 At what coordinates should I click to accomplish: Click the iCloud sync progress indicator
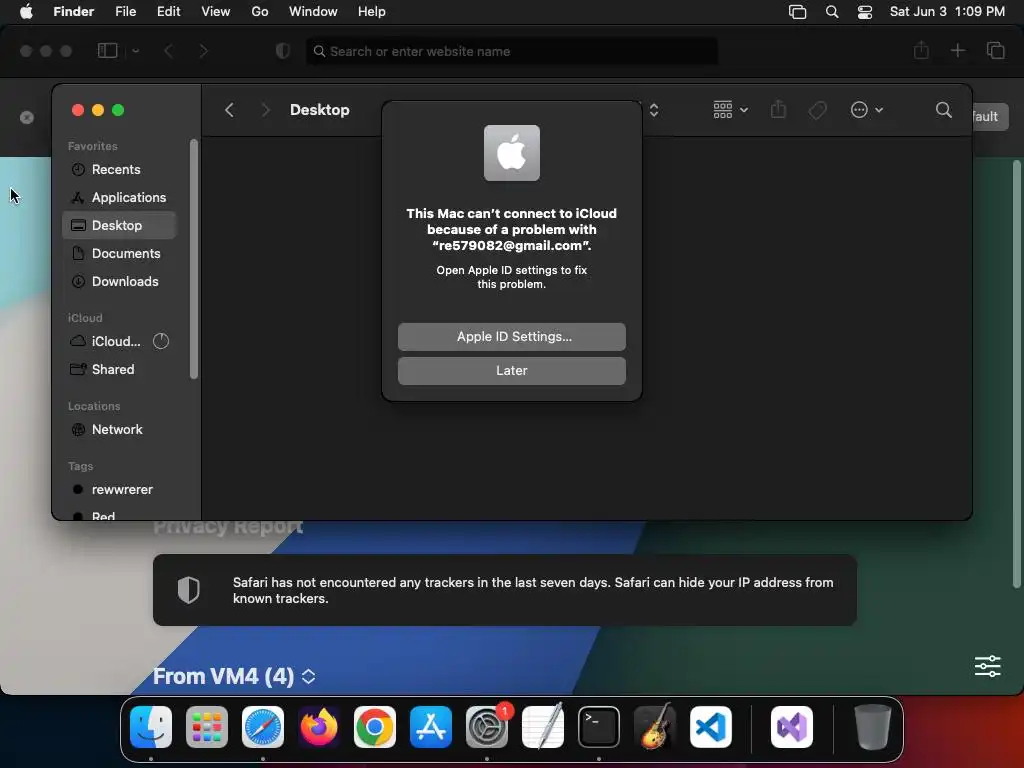[x=161, y=341]
